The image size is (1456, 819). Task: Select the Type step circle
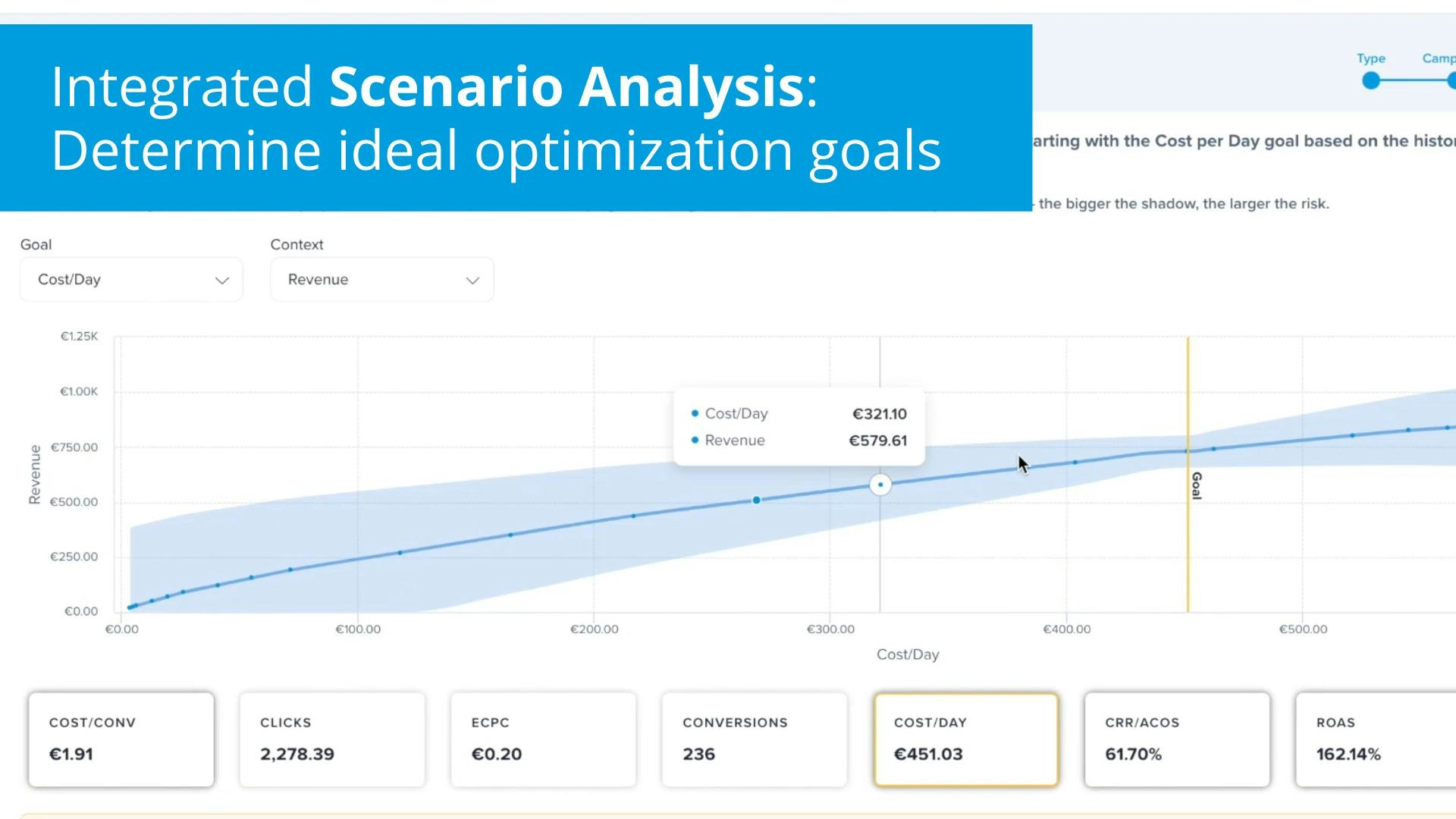point(1371,80)
